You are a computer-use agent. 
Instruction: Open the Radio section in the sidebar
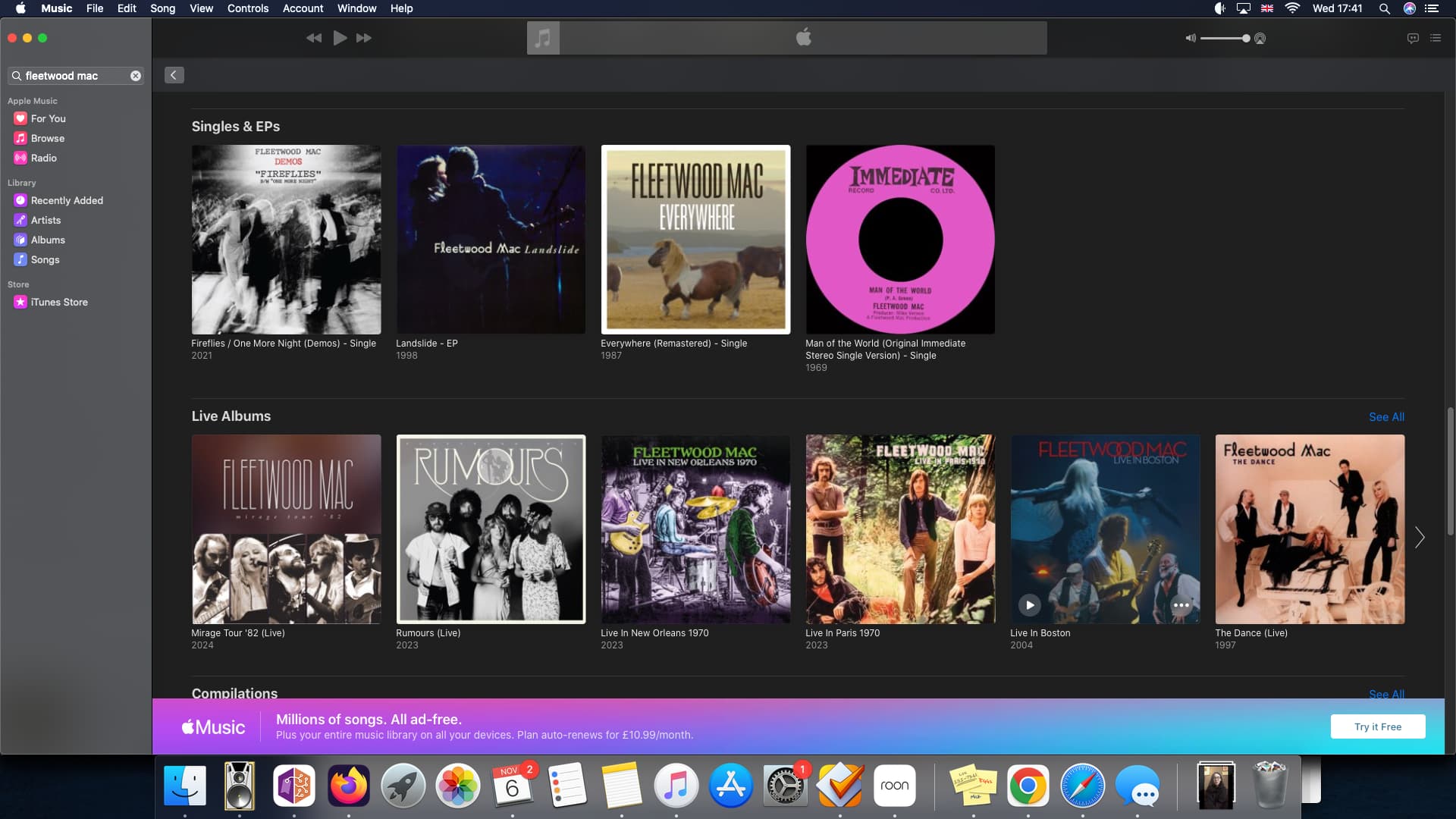tap(44, 158)
